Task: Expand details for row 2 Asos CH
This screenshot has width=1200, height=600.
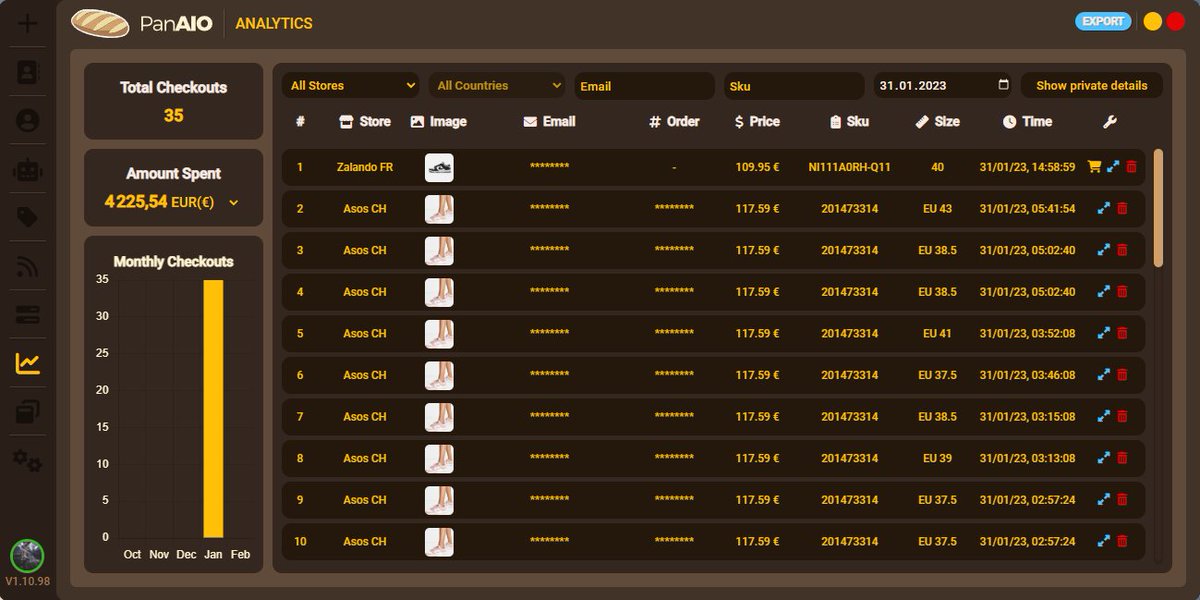Action: click(x=1104, y=209)
